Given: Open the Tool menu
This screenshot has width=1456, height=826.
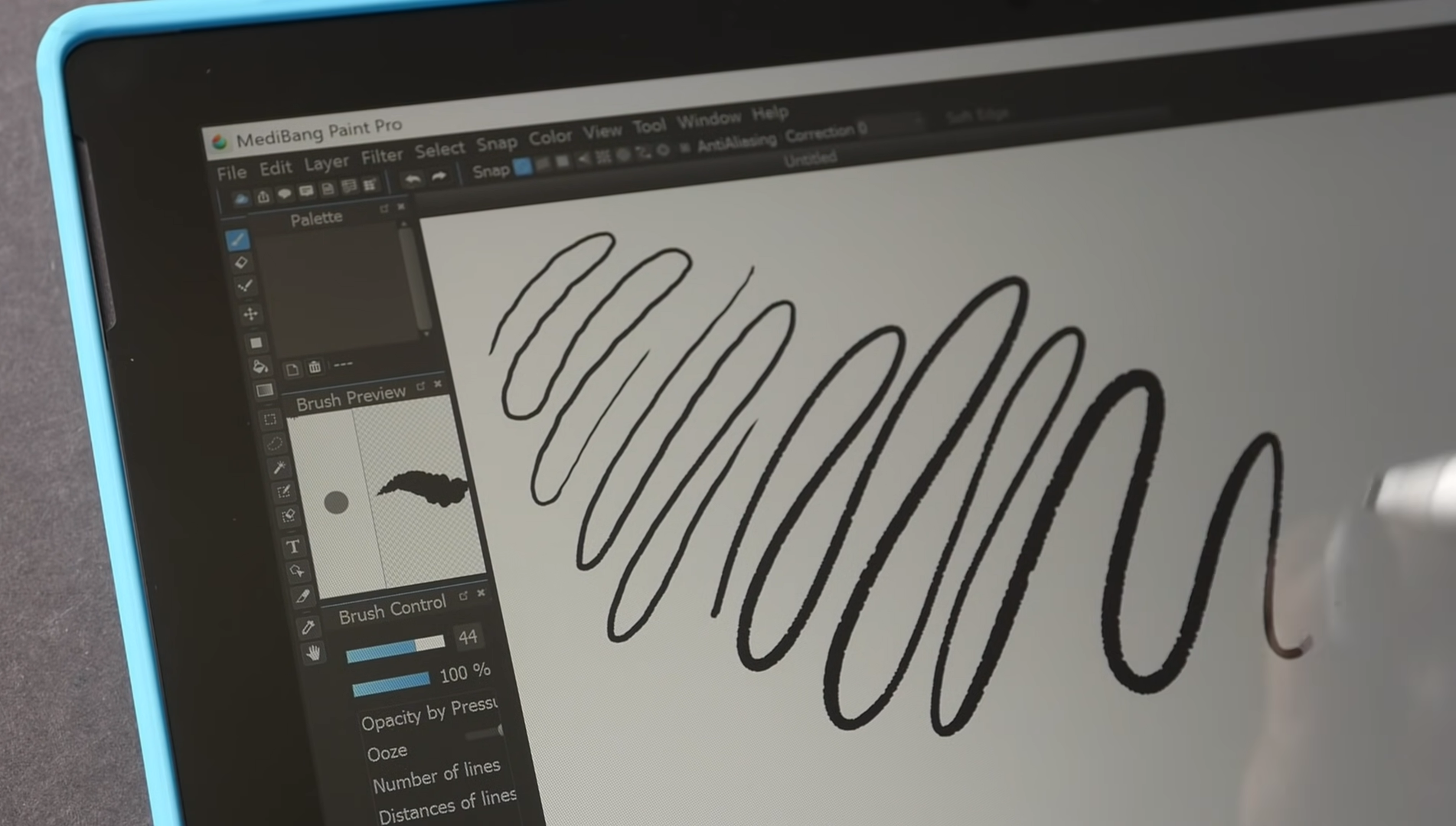Looking at the screenshot, I should tap(649, 126).
